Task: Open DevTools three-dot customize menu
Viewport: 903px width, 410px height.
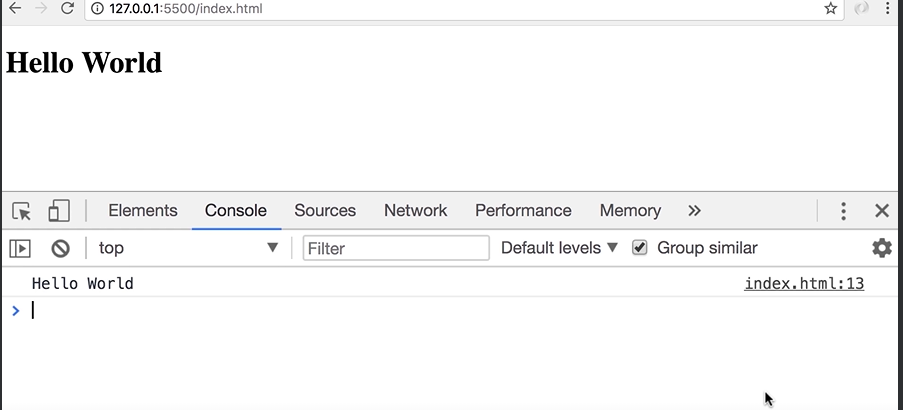Action: [843, 211]
